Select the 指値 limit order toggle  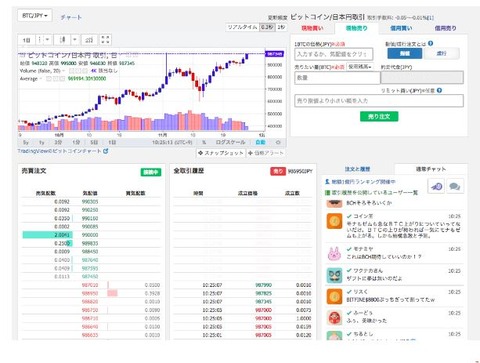point(404,53)
